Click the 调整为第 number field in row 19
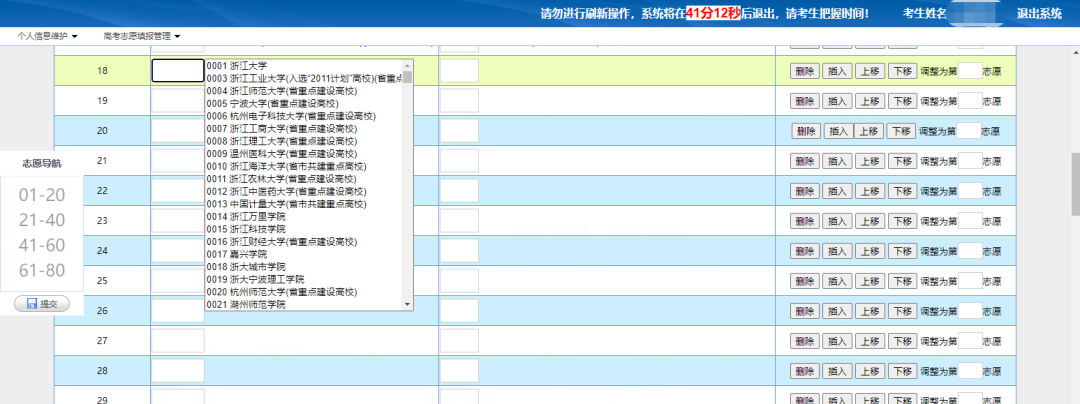This screenshot has height=404, width=1080. [969, 101]
